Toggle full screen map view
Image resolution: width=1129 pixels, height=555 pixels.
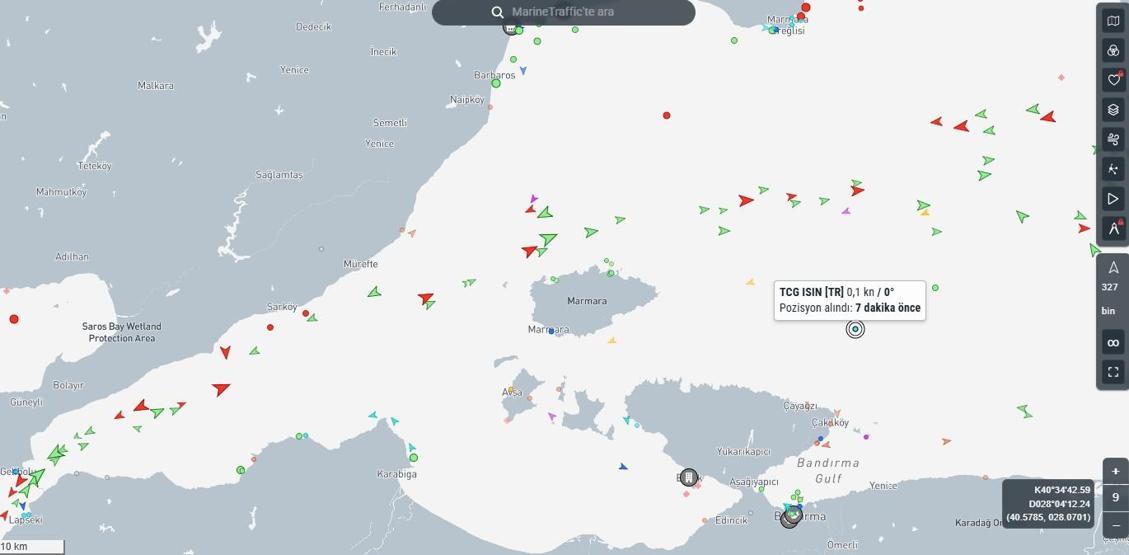click(1113, 372)
